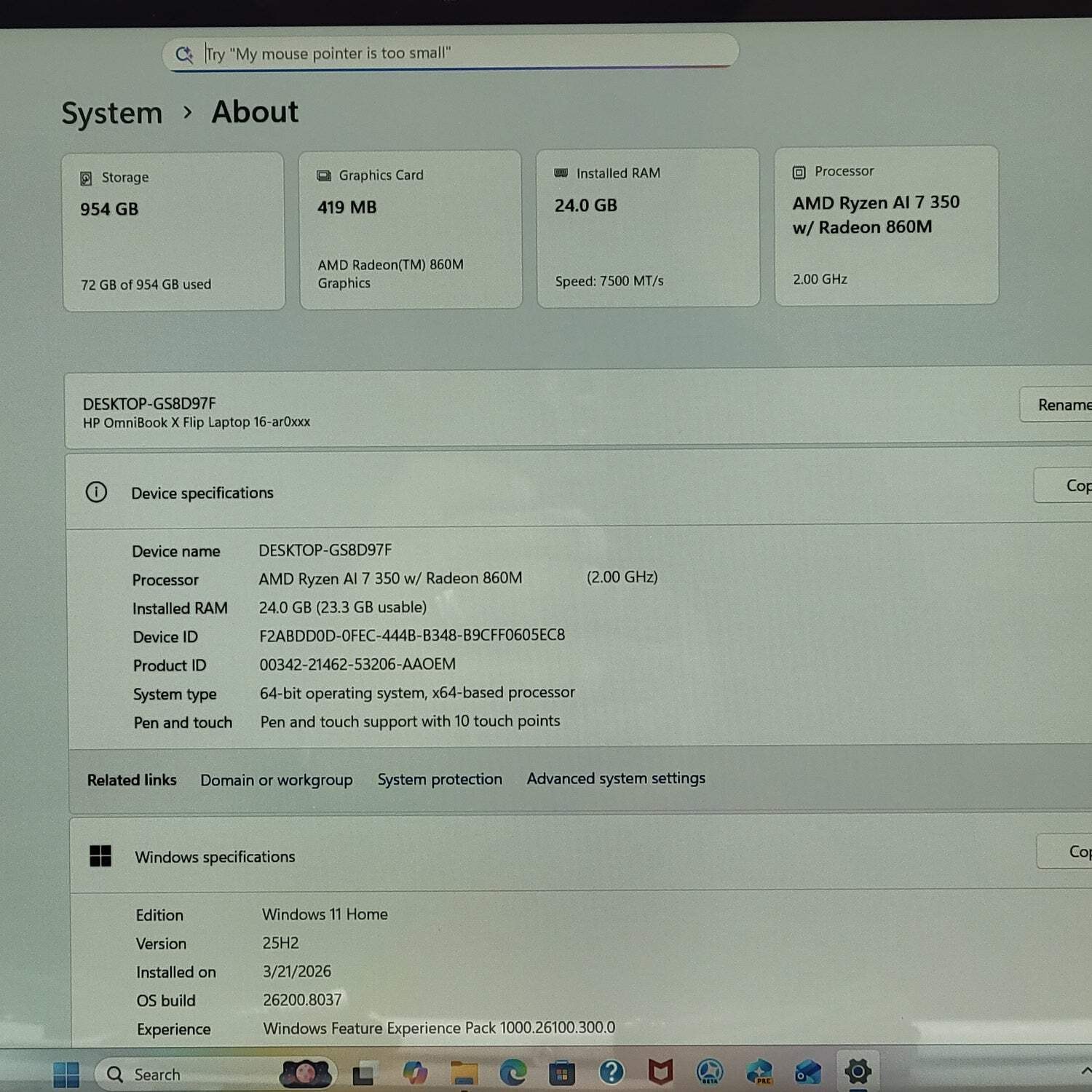Viewport: 1092px width, 1092px height.
Task: Click the Product ID value 00342-21462-53206-AAOEM
Action: (x=357, y=664)
